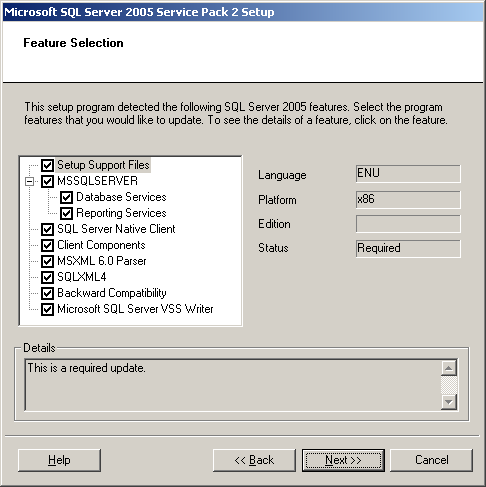Select the SQLXML4 feature label

82,277
